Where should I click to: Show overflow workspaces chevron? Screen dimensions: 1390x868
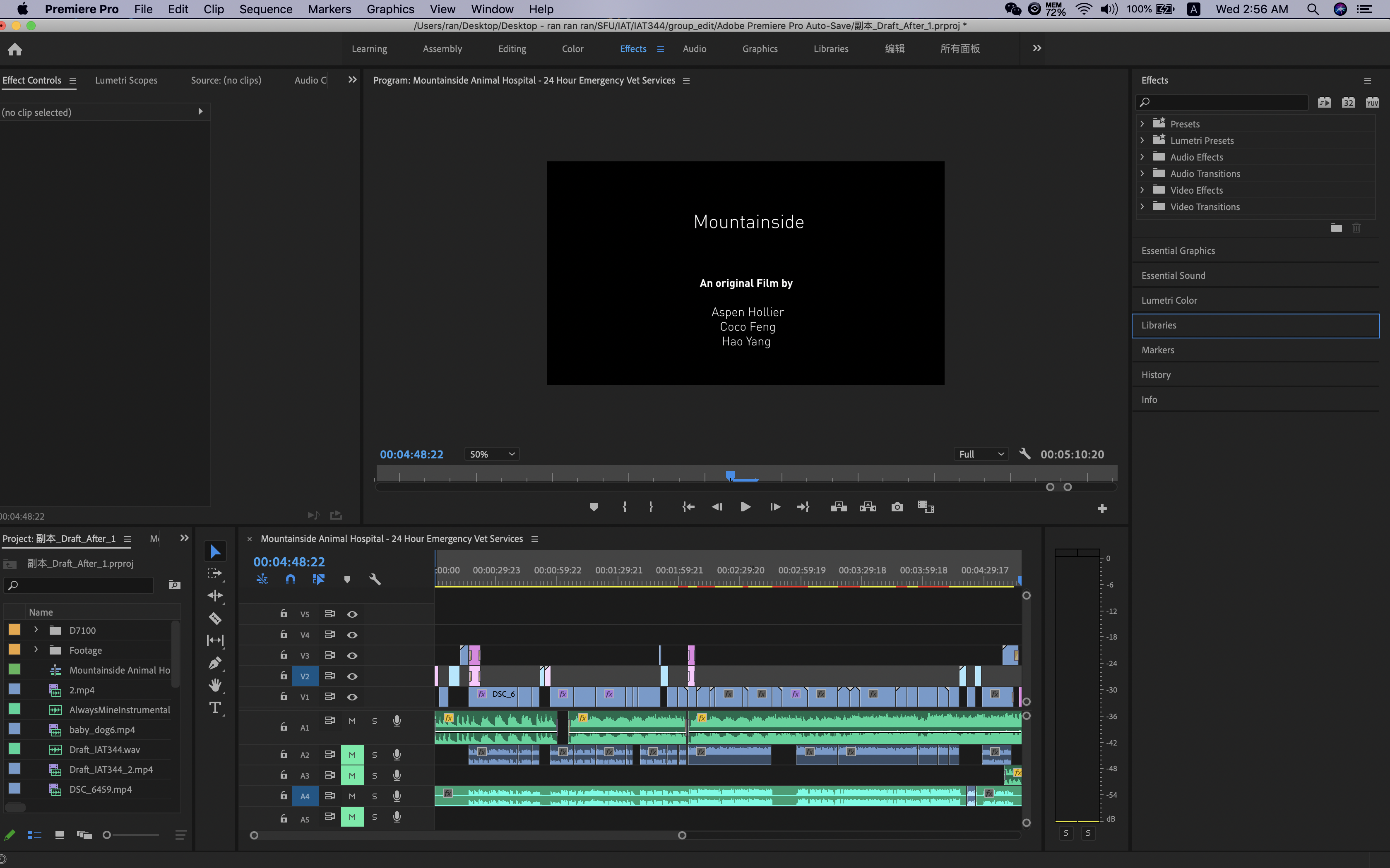pos(1037,49)
